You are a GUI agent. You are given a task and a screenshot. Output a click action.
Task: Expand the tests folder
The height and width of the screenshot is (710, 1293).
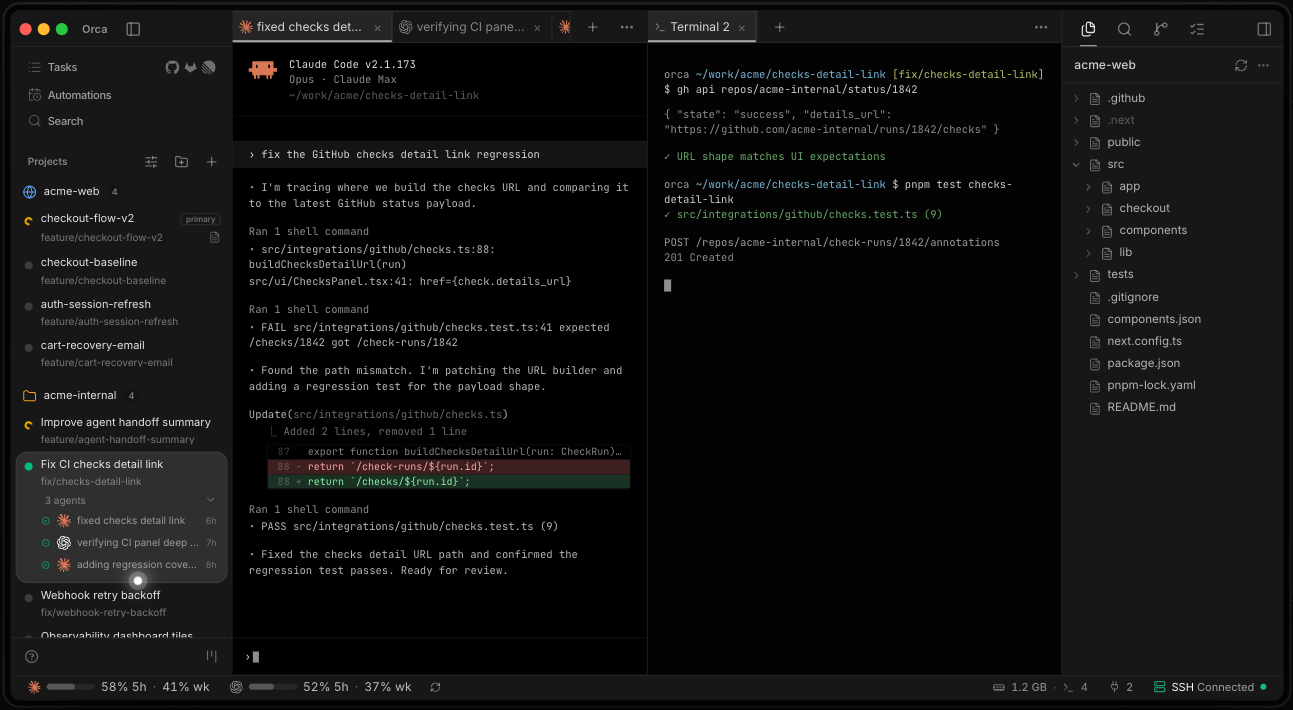(x=1076, y=274)
